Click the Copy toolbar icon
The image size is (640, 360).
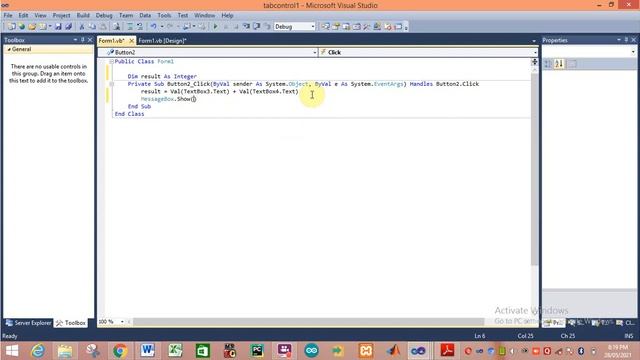coord(92,27)
